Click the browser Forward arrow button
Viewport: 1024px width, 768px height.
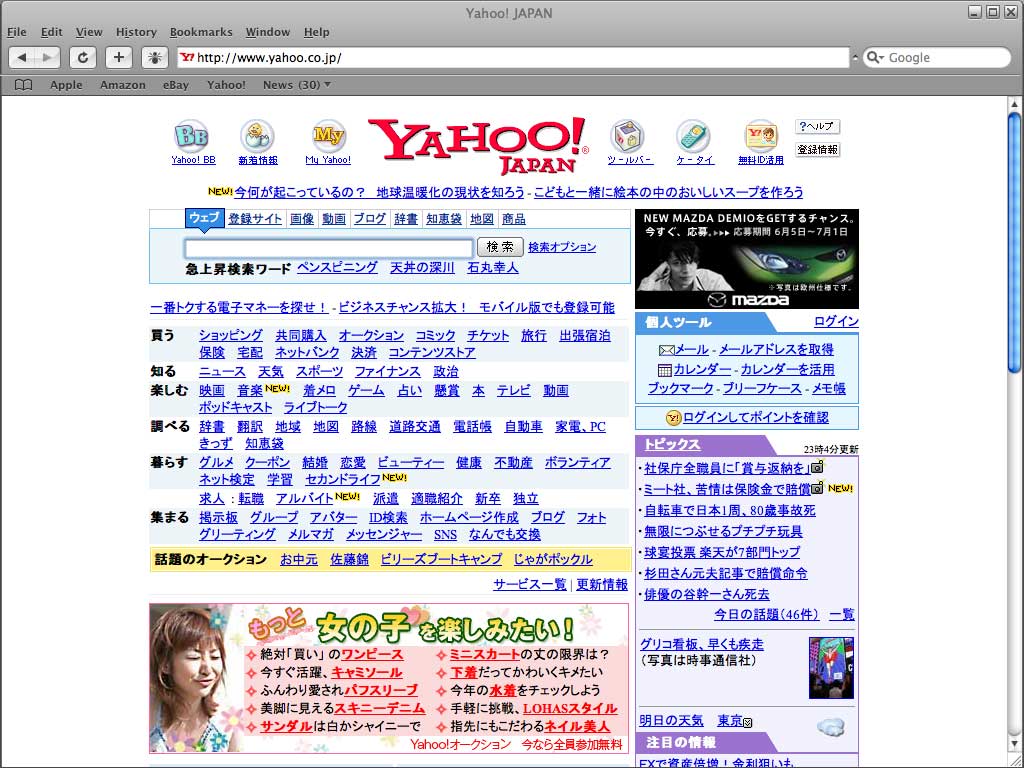click(47, 57)
